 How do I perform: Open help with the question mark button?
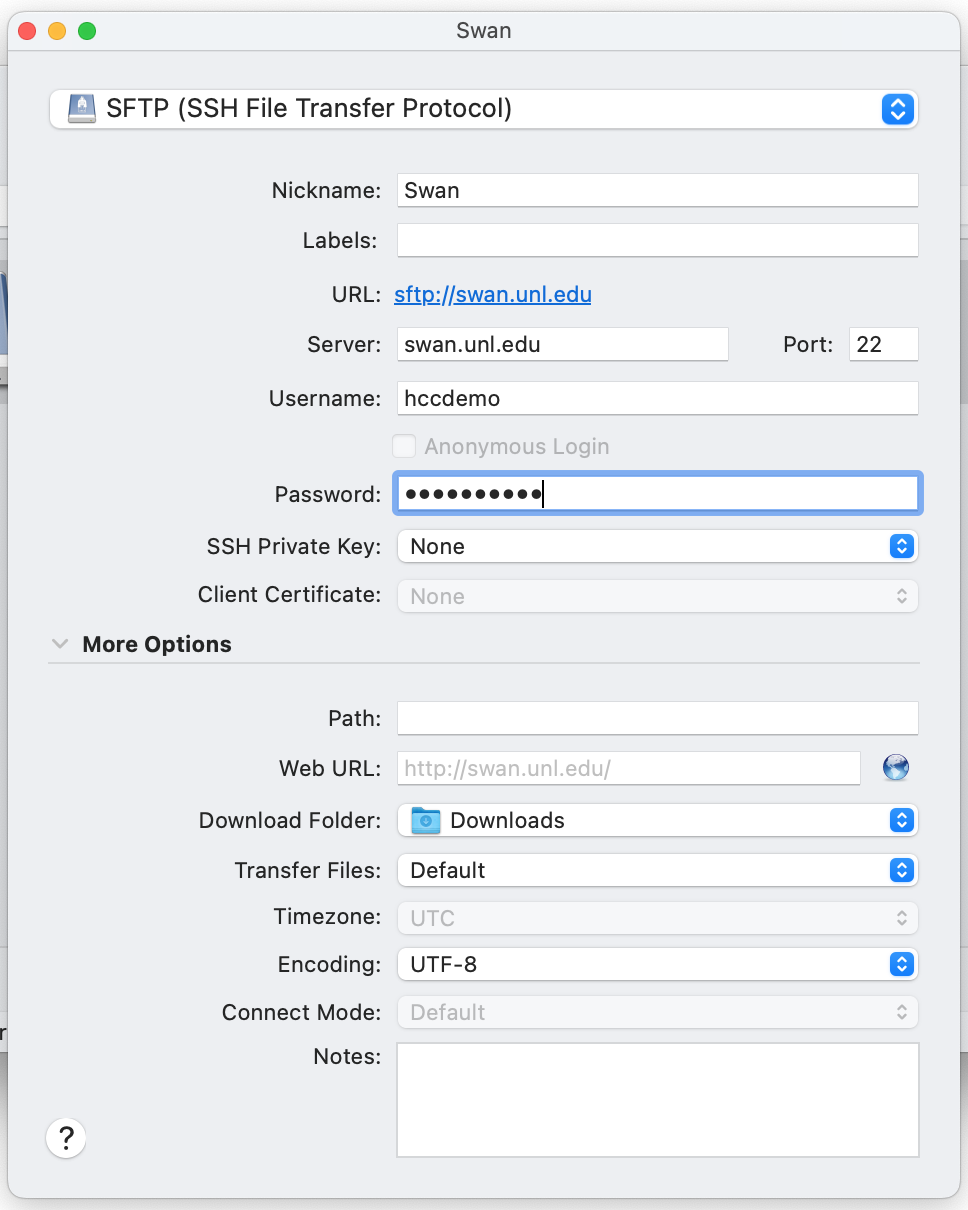(66, 1138)
